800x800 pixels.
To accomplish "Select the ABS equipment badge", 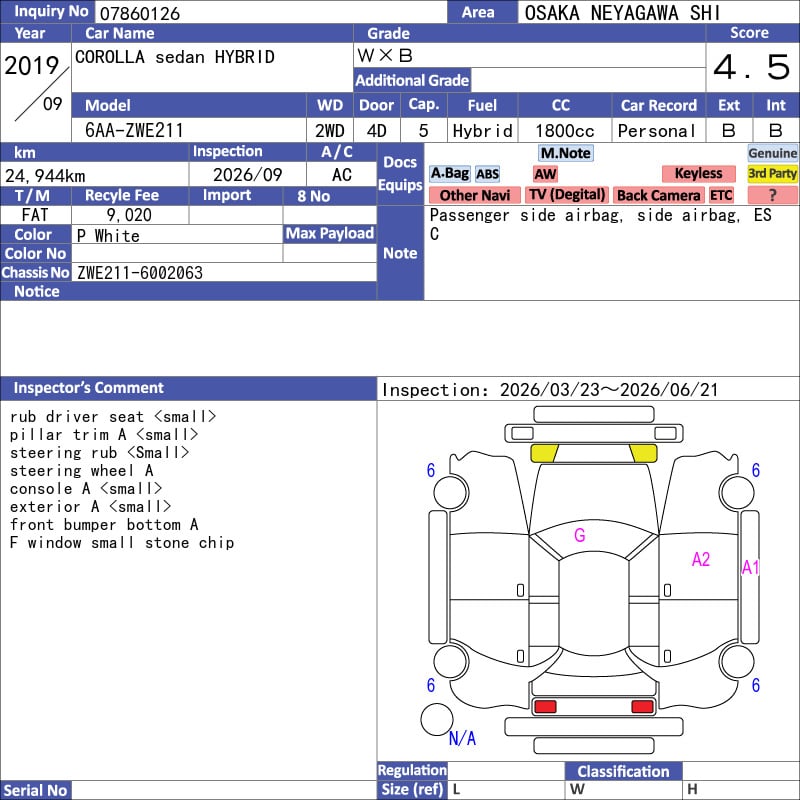I will click(x=487, y=174).
